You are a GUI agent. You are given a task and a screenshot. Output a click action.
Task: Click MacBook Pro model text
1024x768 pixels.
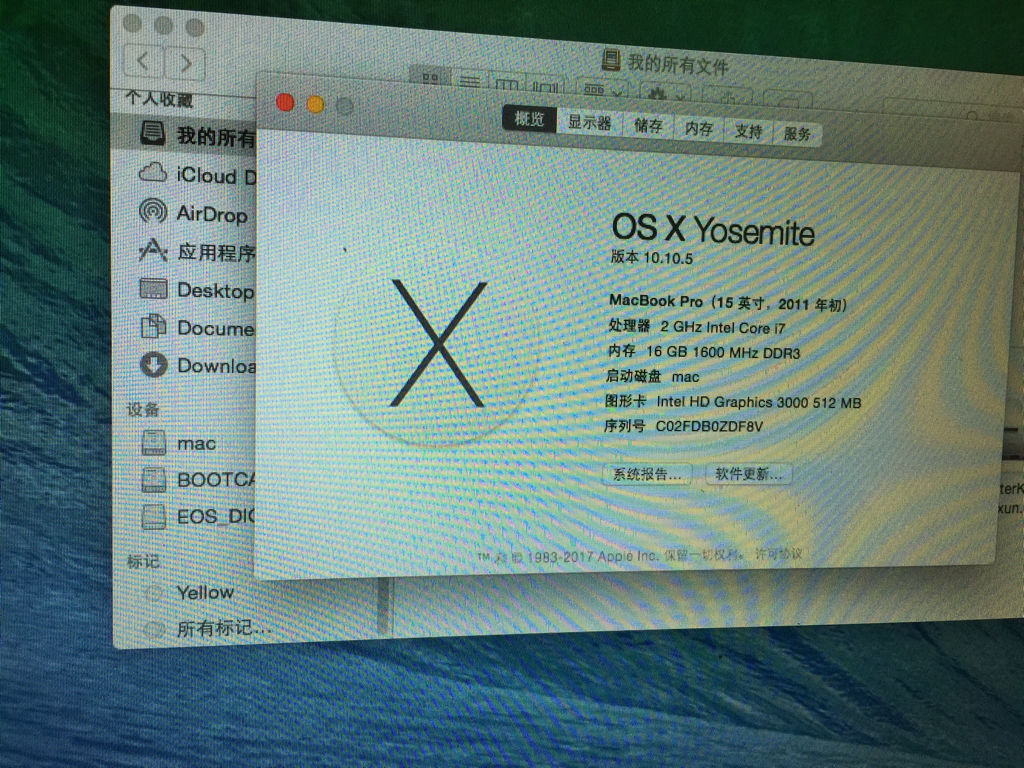tap(728, 302)
